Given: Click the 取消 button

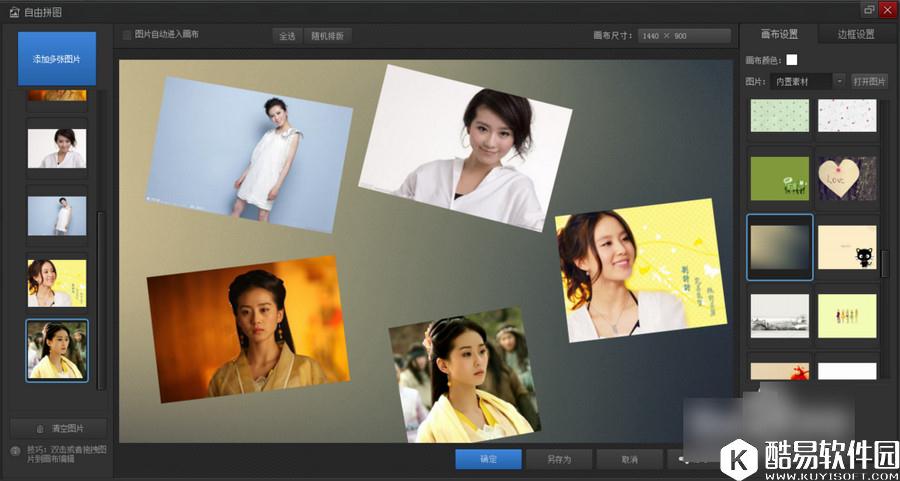Looking at the screenshot, I should 629,459.
